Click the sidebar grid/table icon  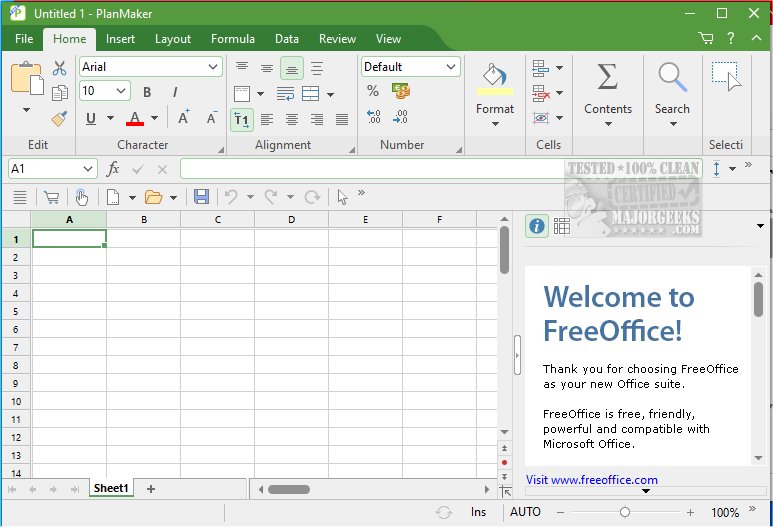point(562,226)
